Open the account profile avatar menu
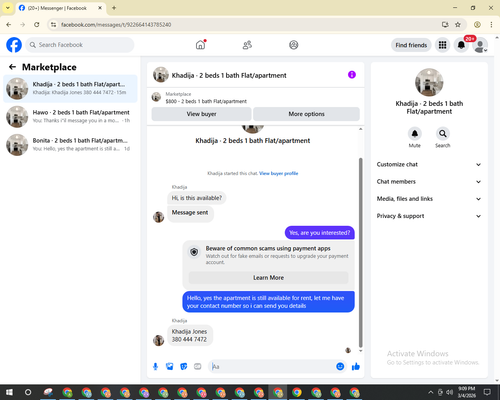This screenshot has height=400, width=500. coord(480,45)
